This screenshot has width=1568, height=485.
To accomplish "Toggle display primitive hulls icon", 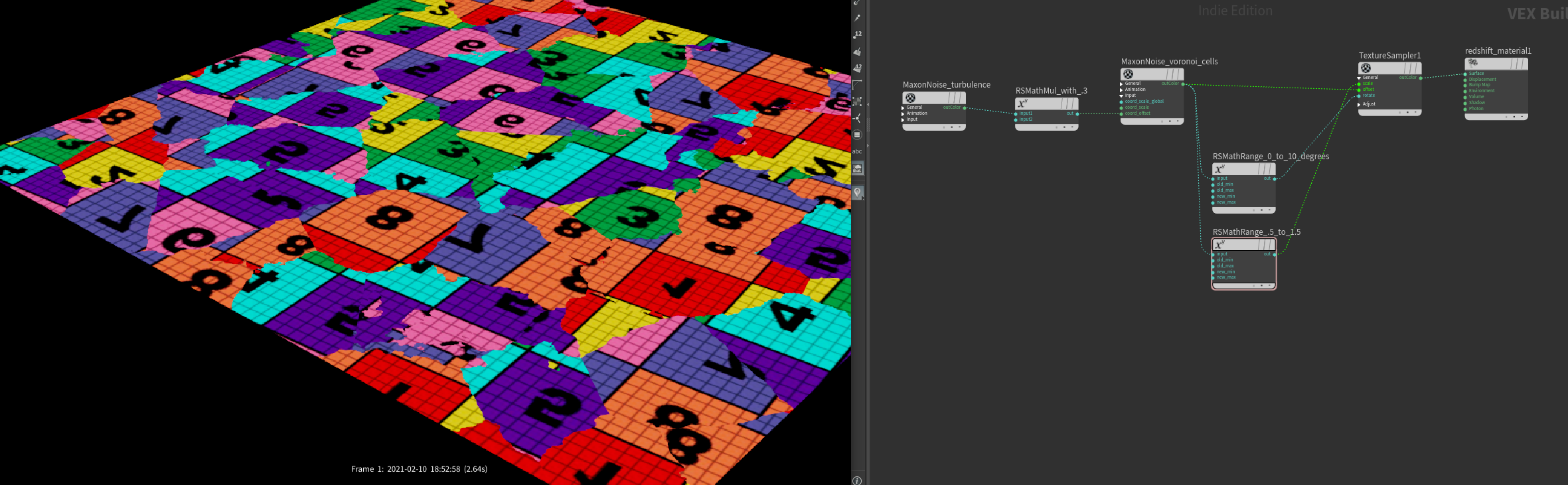I will (x=857, y=84).
